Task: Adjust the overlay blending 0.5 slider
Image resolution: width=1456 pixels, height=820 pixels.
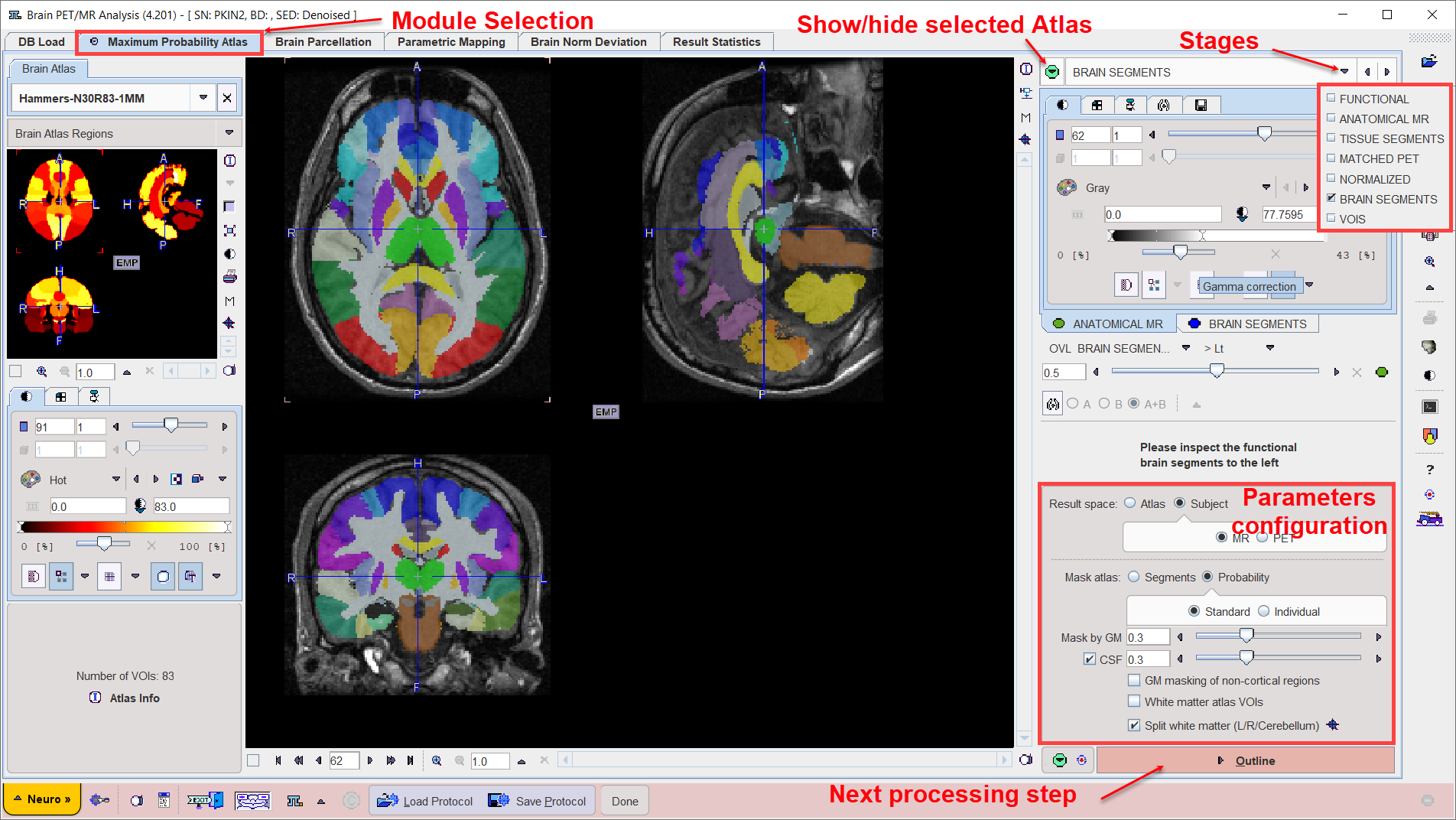Action: point(1216,371)
